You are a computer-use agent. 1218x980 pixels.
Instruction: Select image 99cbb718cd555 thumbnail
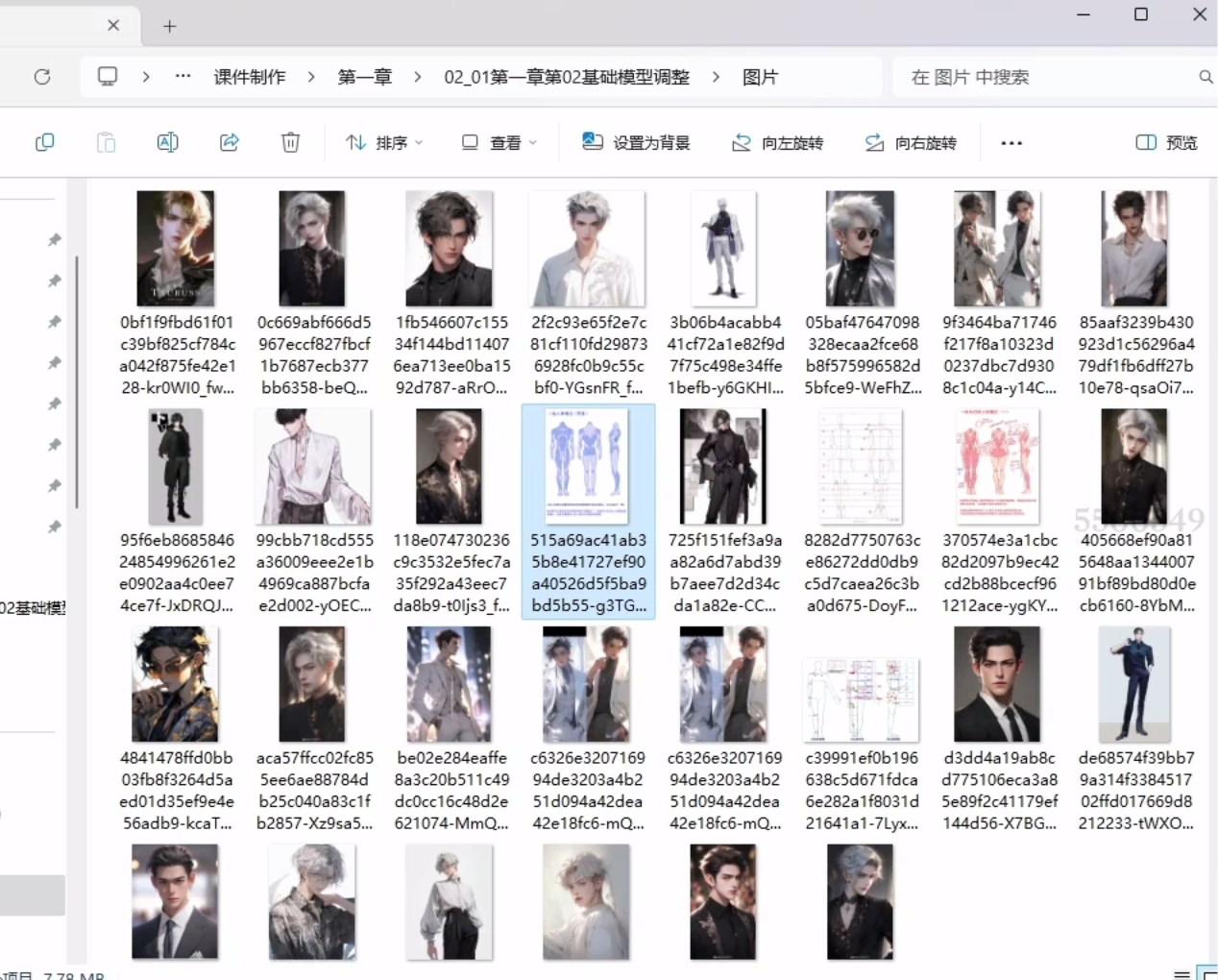312,466
